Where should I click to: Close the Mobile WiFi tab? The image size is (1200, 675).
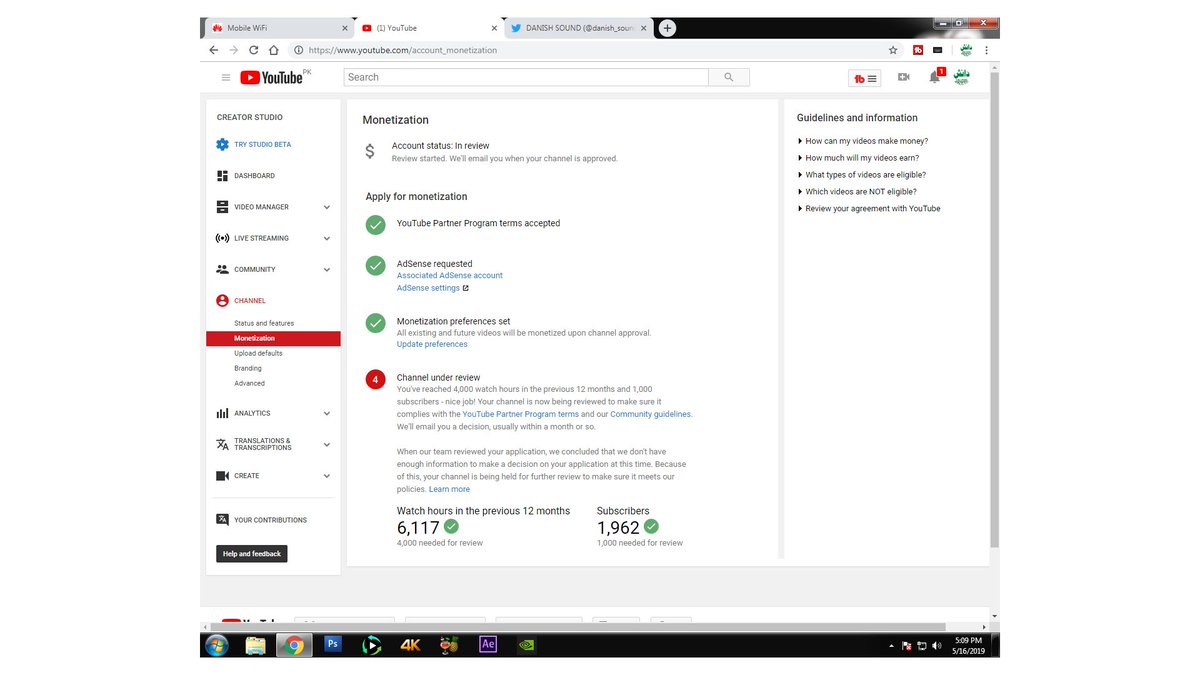pos(345,28)
